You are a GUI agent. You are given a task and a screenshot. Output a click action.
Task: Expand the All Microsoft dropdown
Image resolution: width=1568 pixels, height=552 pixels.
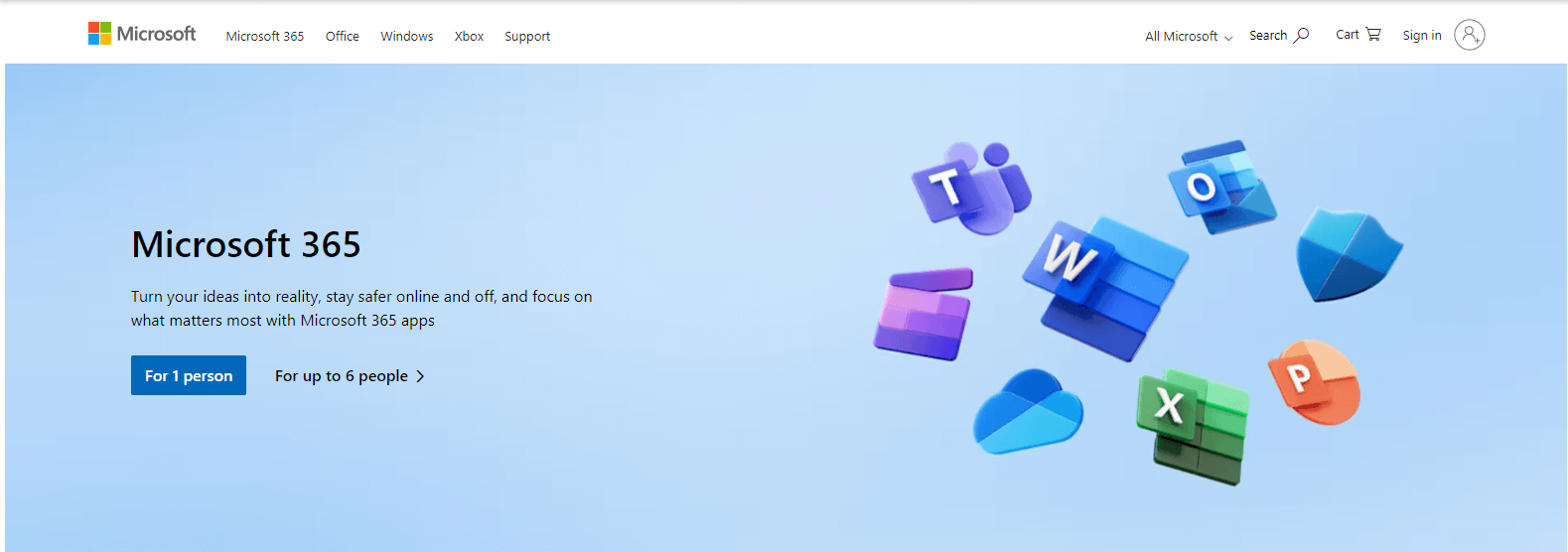pyautogui.click(x=1189, y=36)
